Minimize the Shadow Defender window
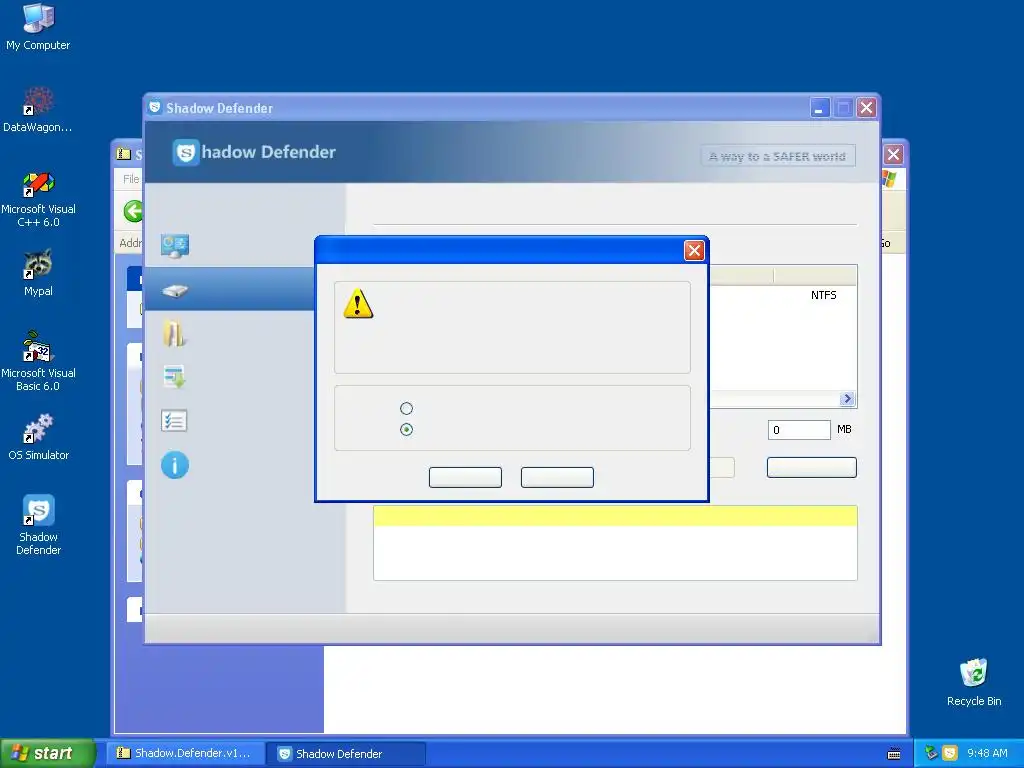Image resolution: width=1024 pixels, height=768 pixels. pos(820,108)
